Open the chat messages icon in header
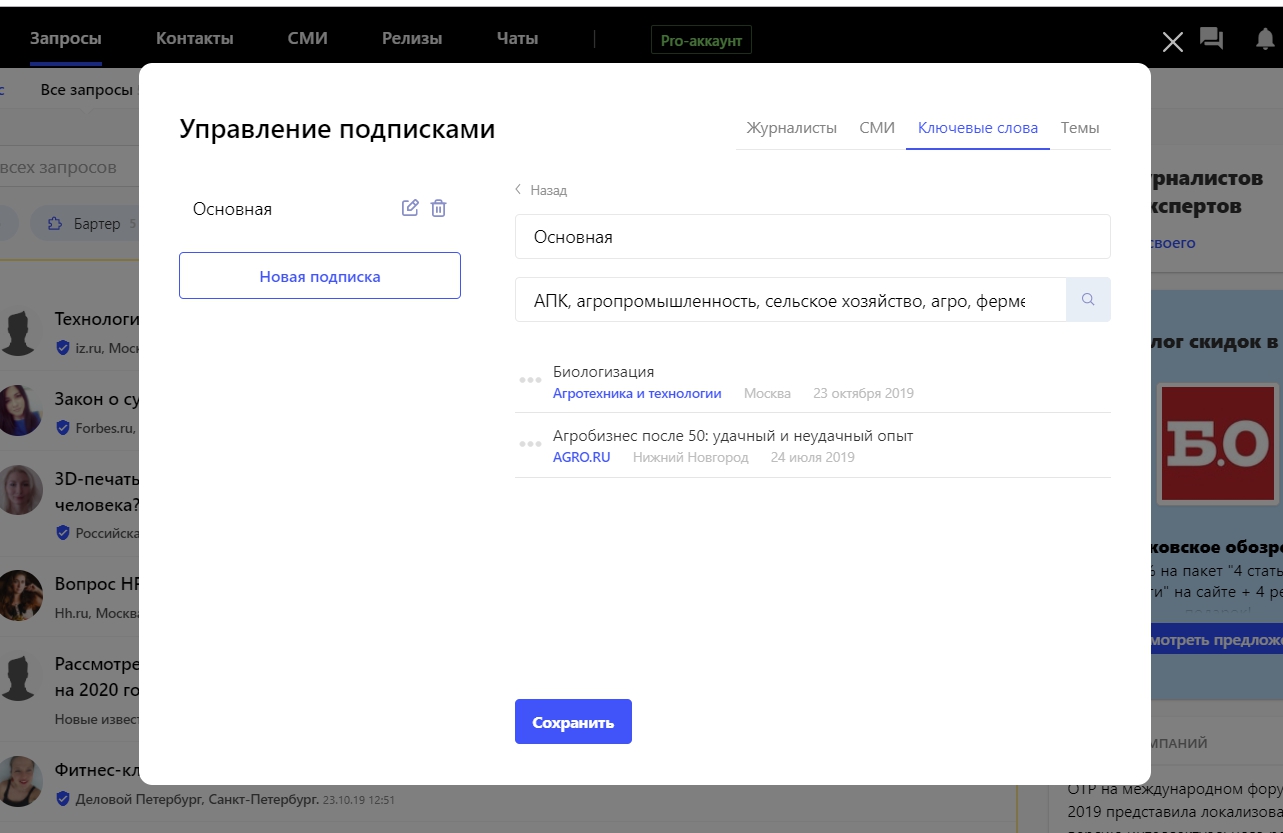The height and width of the screenshot is (833, 1283). [x=1211, y=39]
